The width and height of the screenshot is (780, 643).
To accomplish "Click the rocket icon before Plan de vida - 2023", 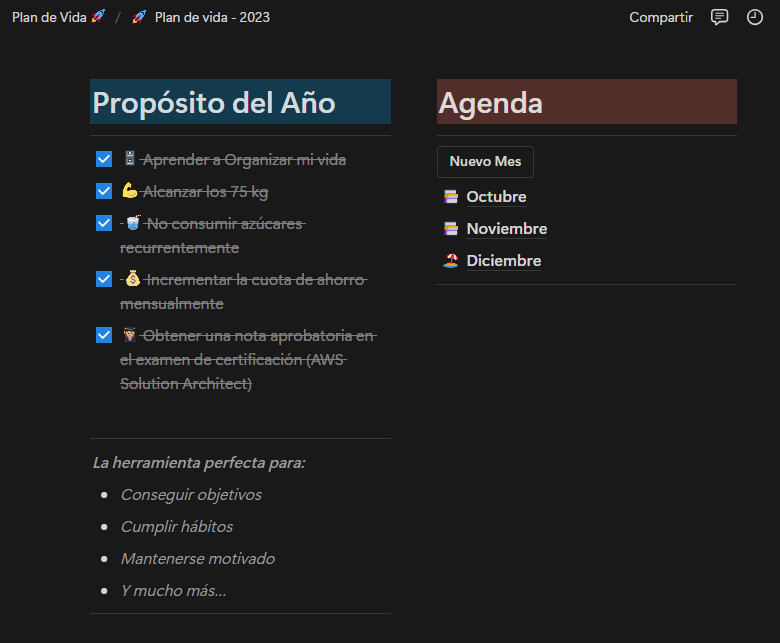I will pyautogui.click(x=139, y=17).
